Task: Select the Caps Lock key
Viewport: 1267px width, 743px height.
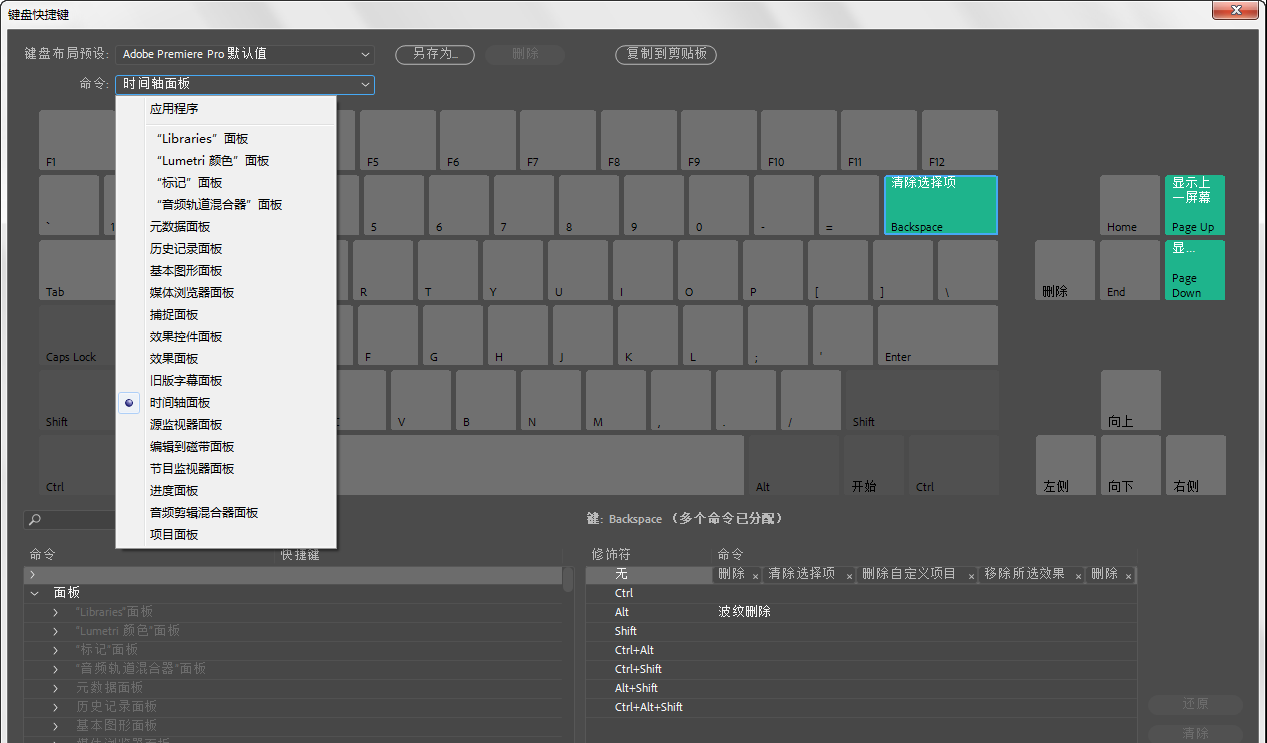Action: [78, 335]
